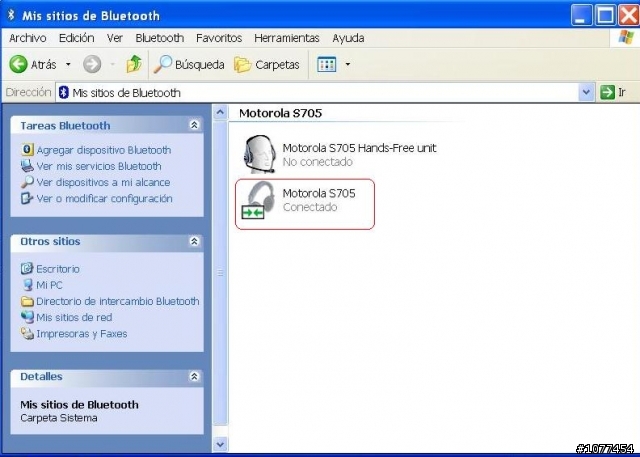Click the Agregar dispositivo Bluetooth icon

point(27,150)
